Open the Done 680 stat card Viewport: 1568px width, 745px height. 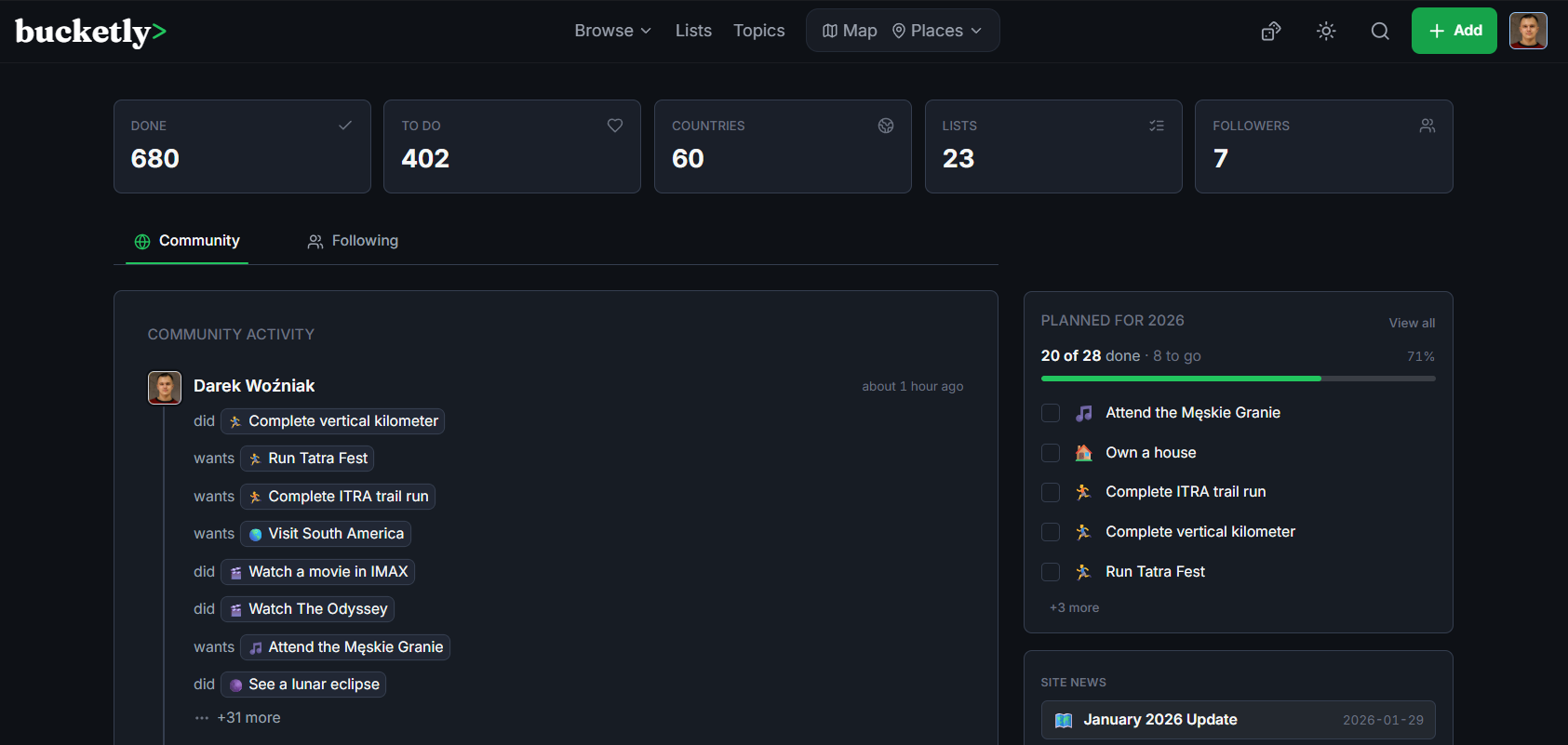tap(242, 146)
